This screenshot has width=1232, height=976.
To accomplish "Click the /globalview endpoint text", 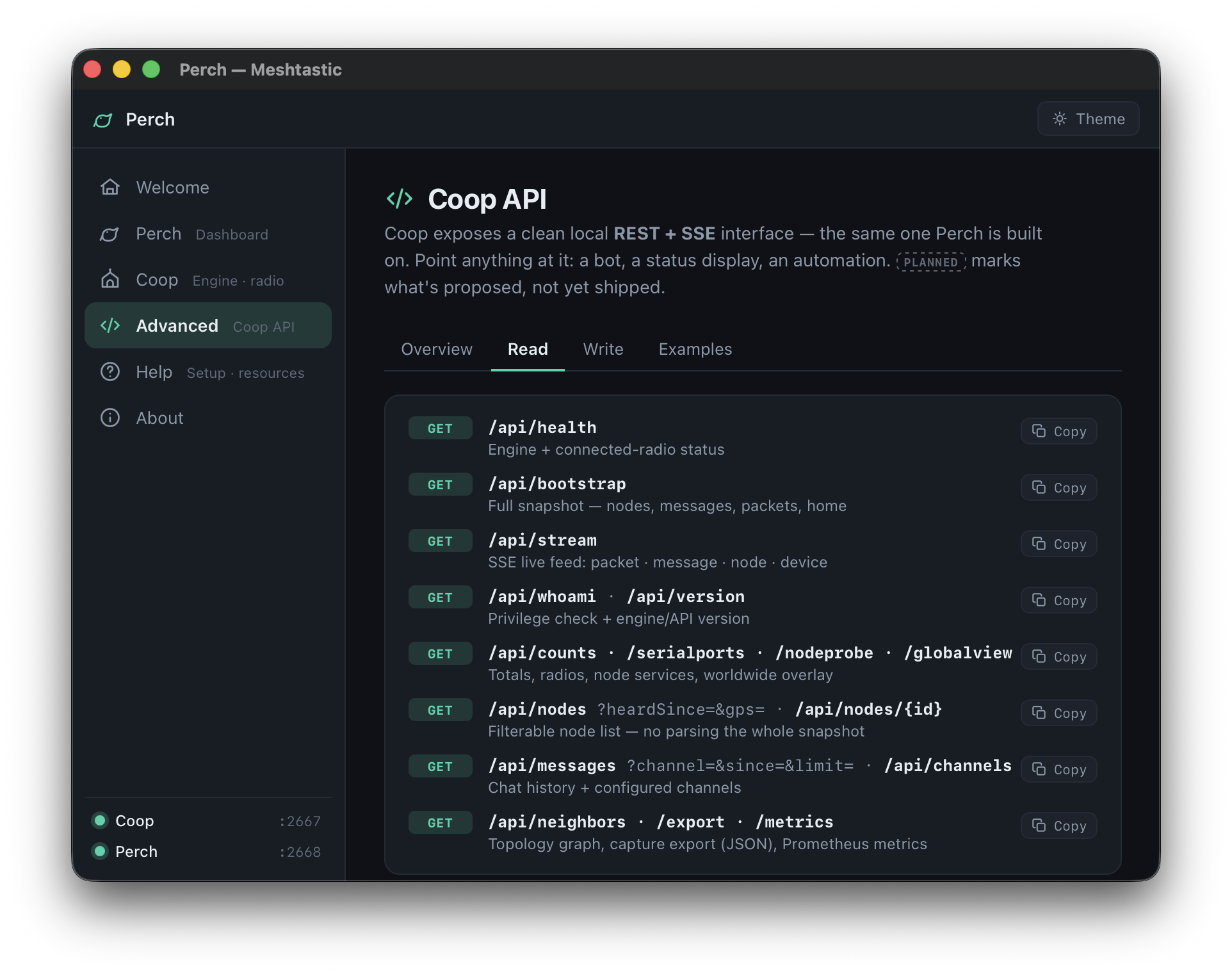I will pos(958,653).
